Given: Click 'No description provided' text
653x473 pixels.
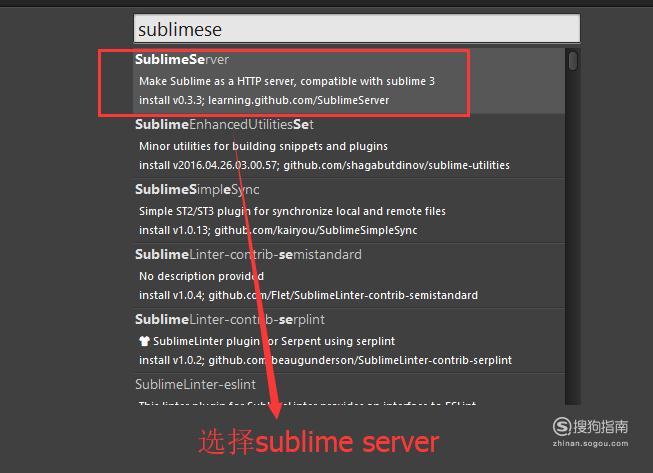Looking at the screenshot, I should [201, 276].
